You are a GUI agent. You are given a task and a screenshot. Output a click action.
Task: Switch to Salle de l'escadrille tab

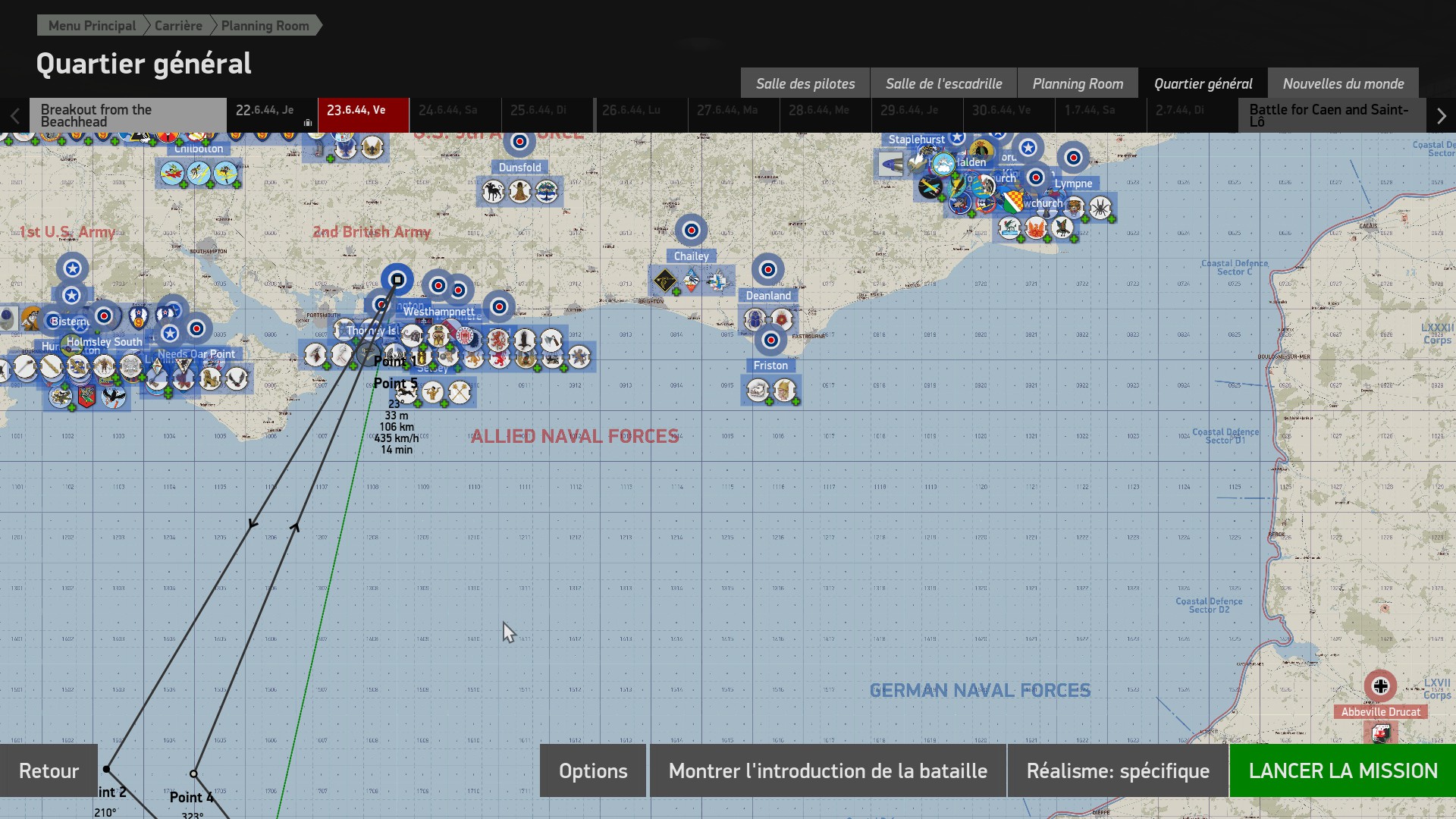943,83
